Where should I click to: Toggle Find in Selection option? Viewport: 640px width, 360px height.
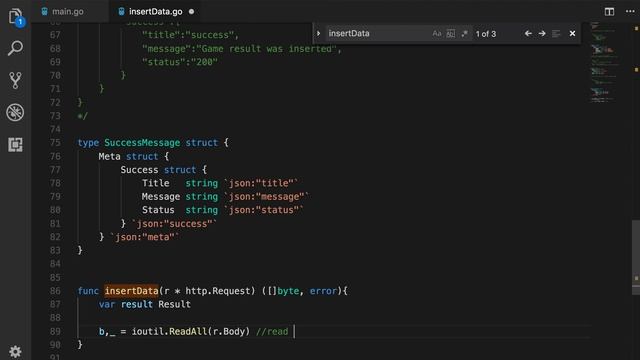coord(556,33)
